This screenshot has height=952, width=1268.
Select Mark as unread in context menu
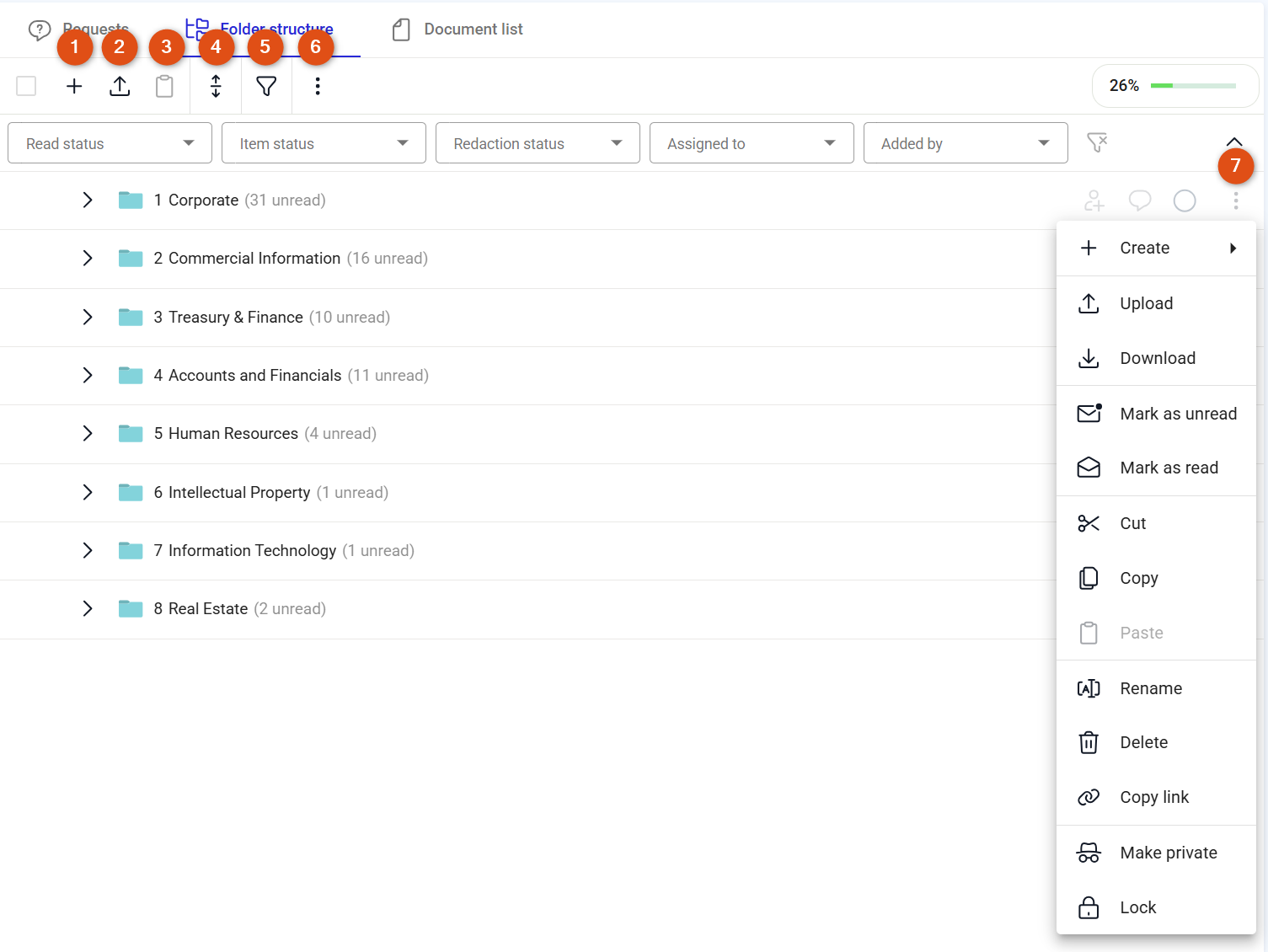click(1156, 414)
